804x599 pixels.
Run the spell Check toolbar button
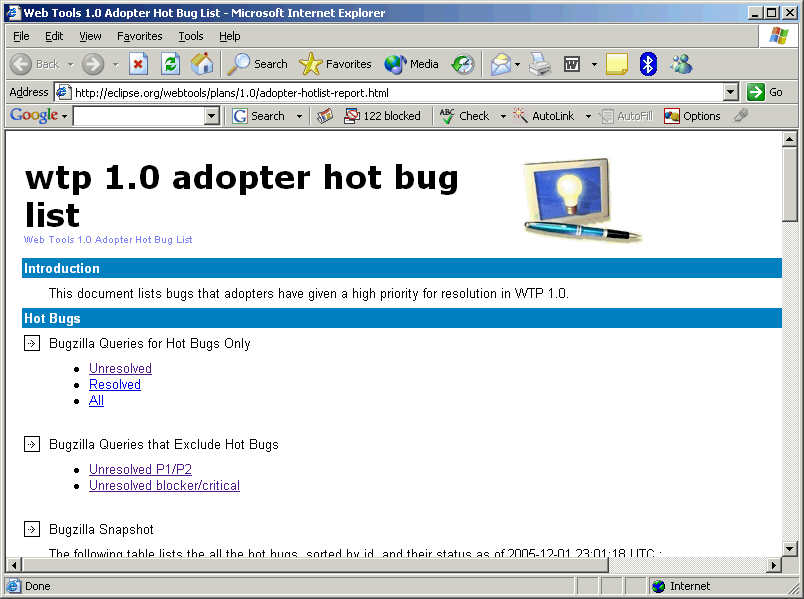tap(464, 116)
